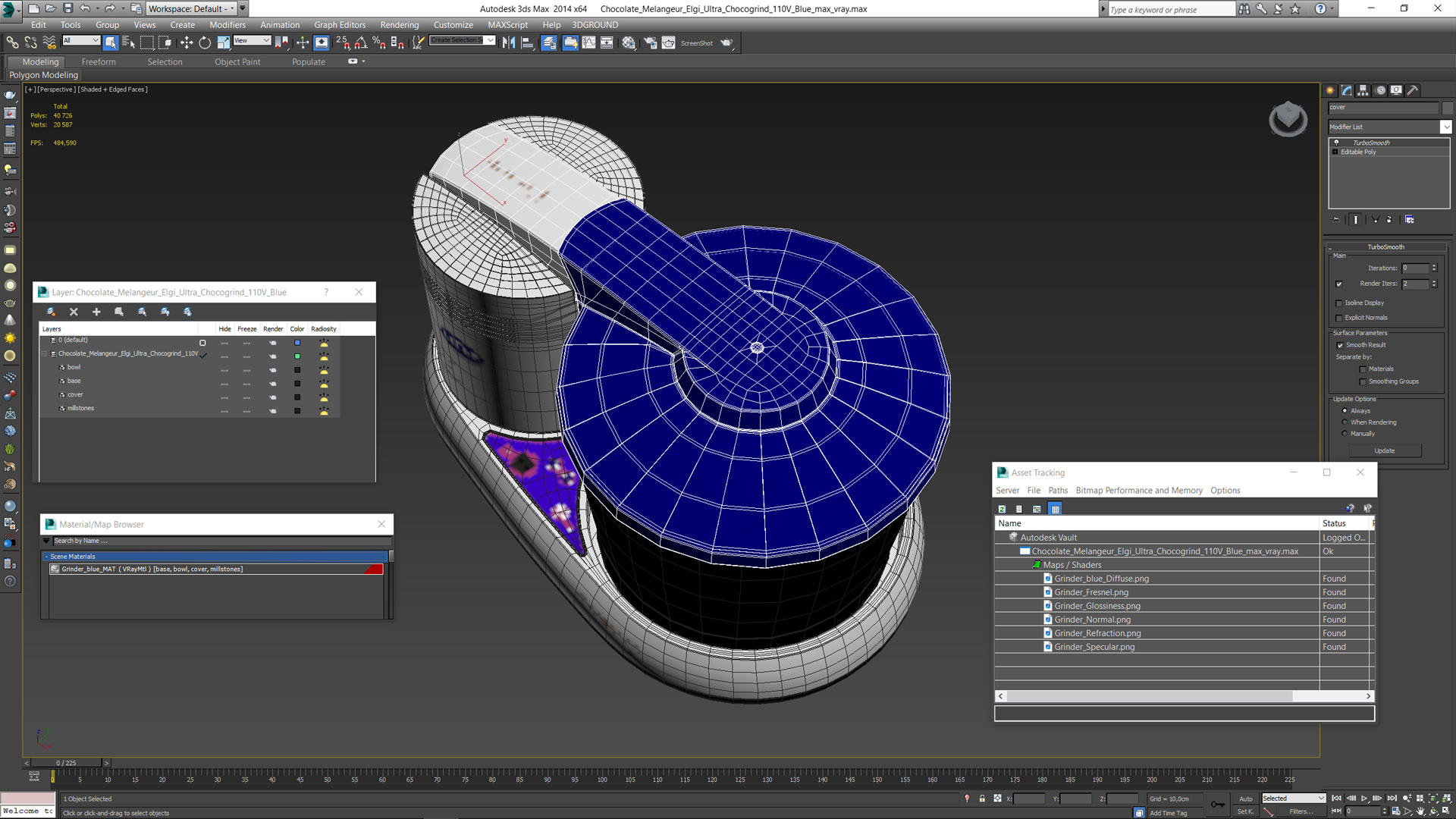
Task: Open the Material Editor icon
Action: (x=629, y=42)
